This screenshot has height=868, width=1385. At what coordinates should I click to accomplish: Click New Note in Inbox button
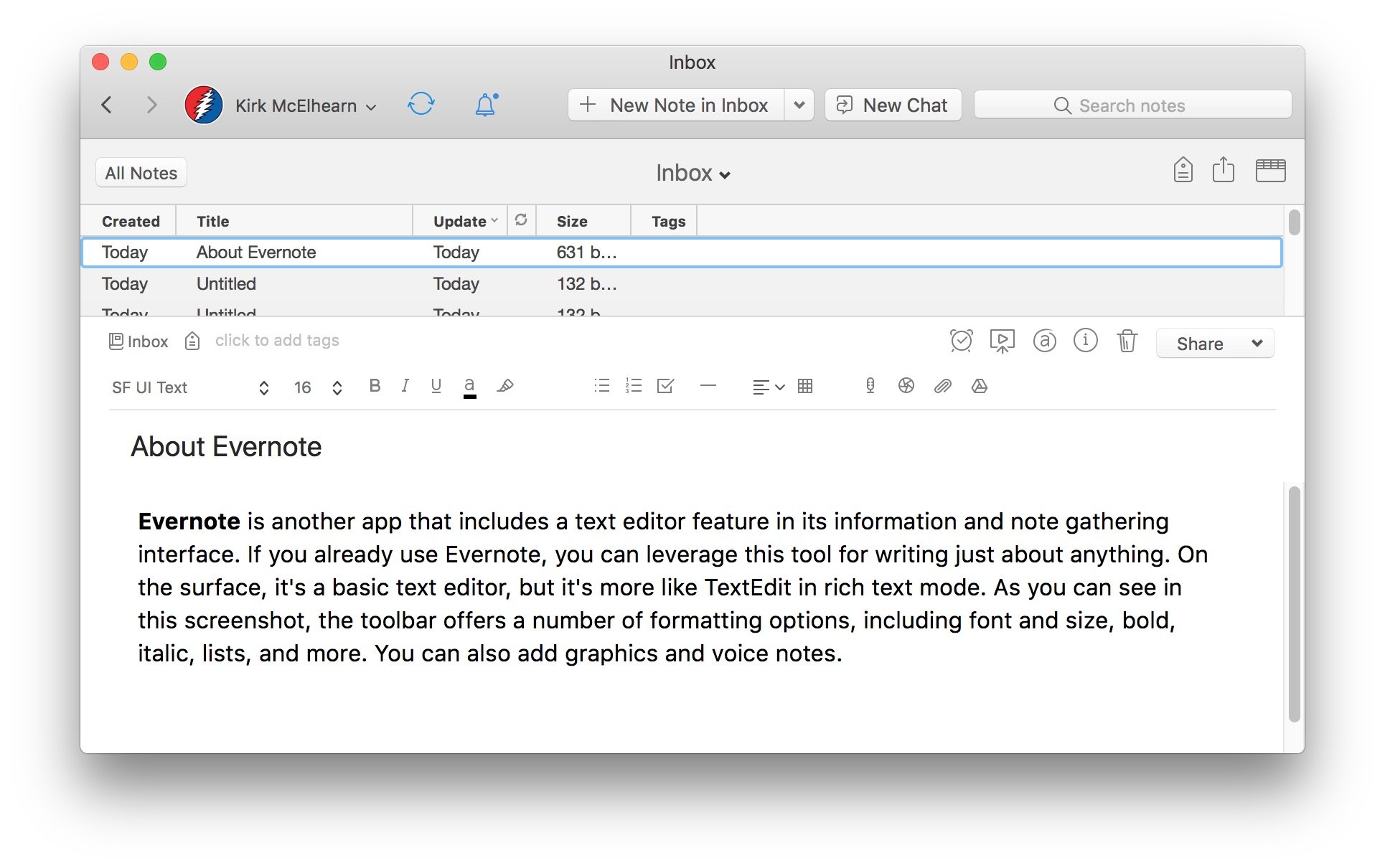click(x=676, y=105)
